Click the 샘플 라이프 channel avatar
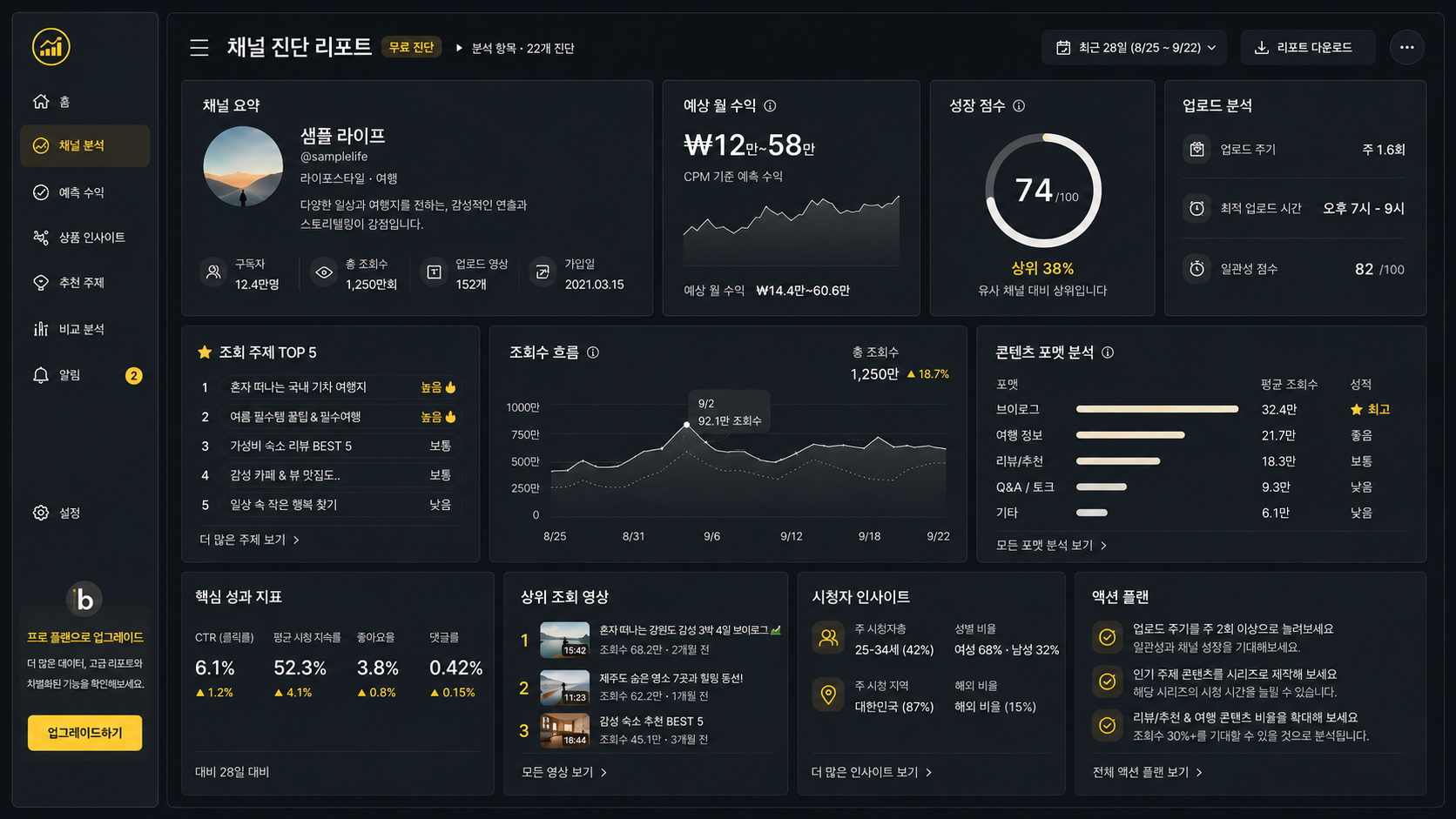 243,166
